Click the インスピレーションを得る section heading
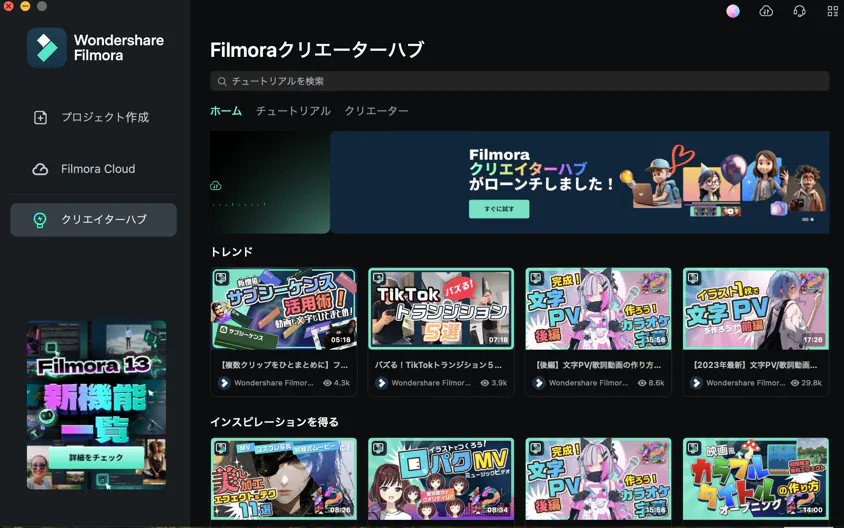Screen dimensions: 844x528 [275, 422]
